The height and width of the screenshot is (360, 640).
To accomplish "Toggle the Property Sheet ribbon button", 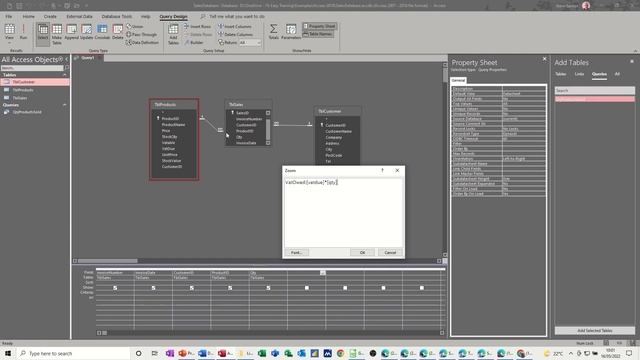I will [x=320, y=26].
